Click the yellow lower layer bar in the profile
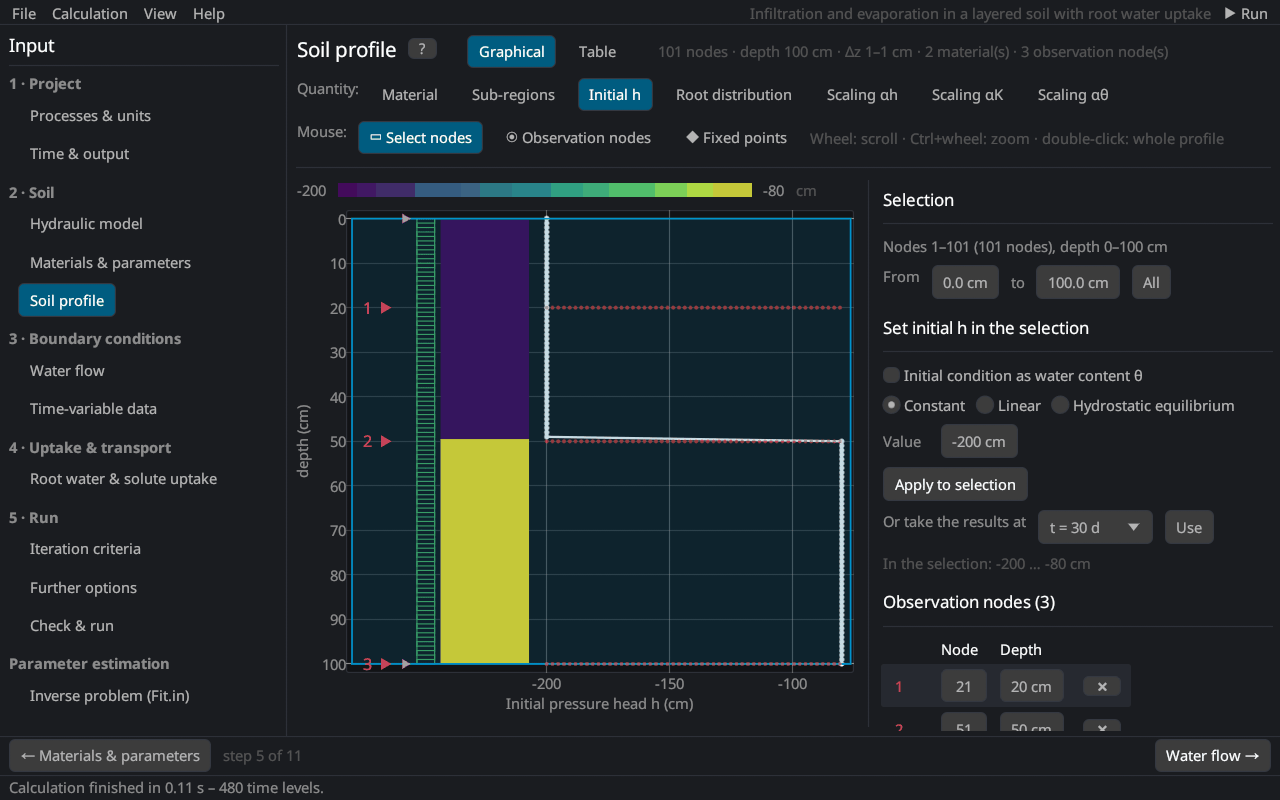Viewport: 1280px width, 800px height. click(x=485, y=551)
